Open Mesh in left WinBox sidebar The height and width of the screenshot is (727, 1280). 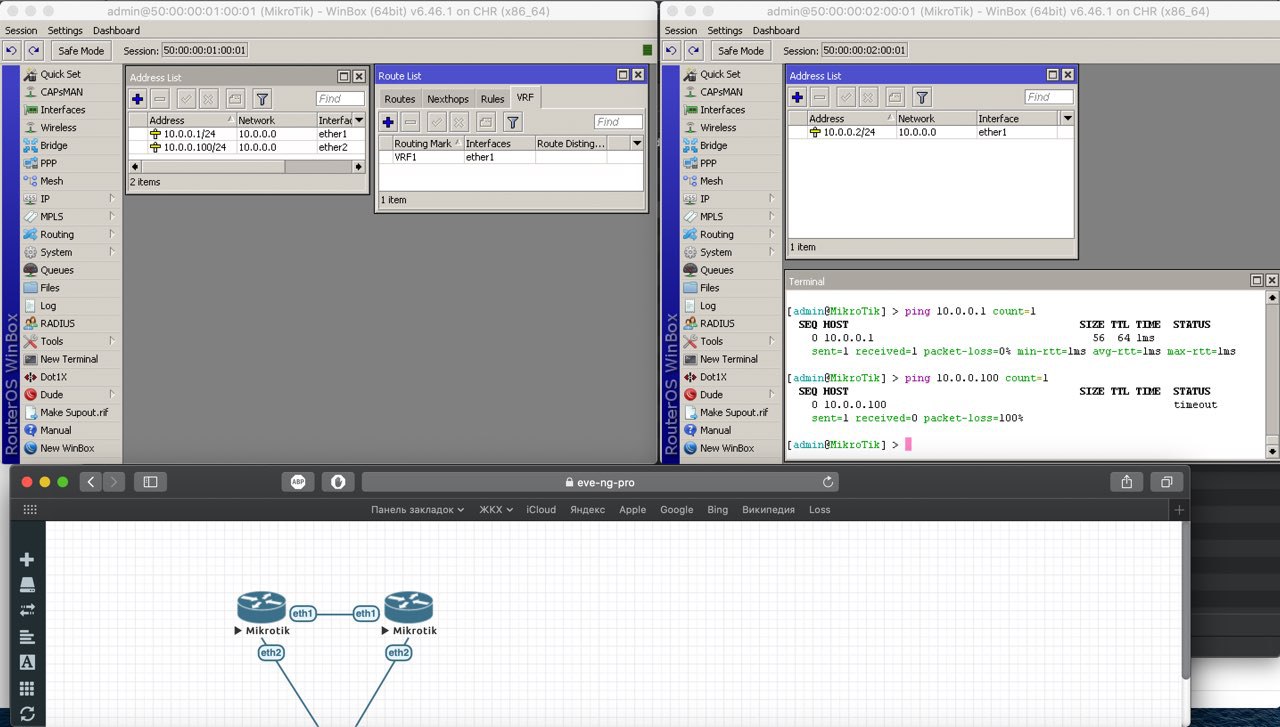tap(51, 181)
